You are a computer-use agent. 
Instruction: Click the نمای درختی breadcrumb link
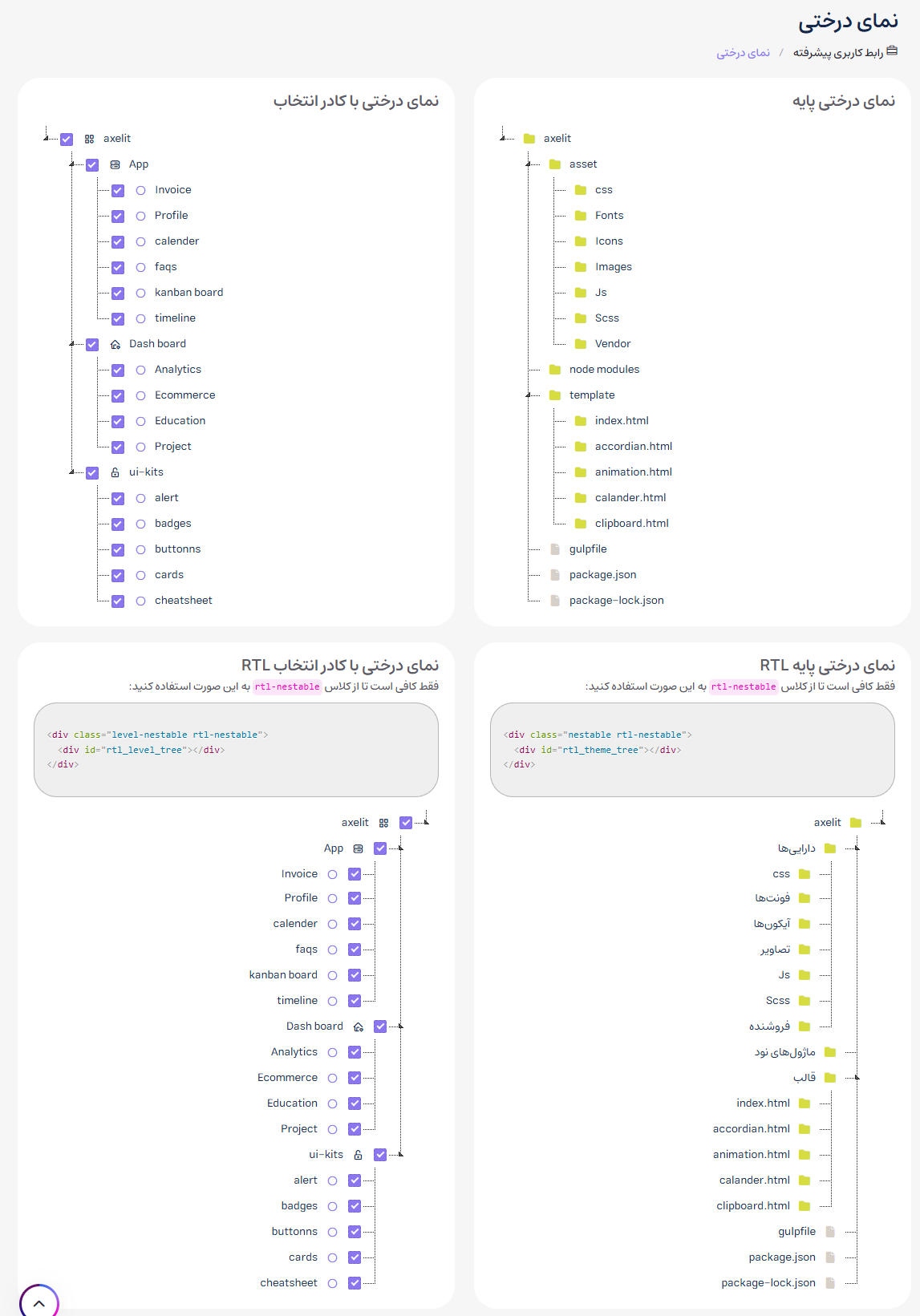pos(742,51)
